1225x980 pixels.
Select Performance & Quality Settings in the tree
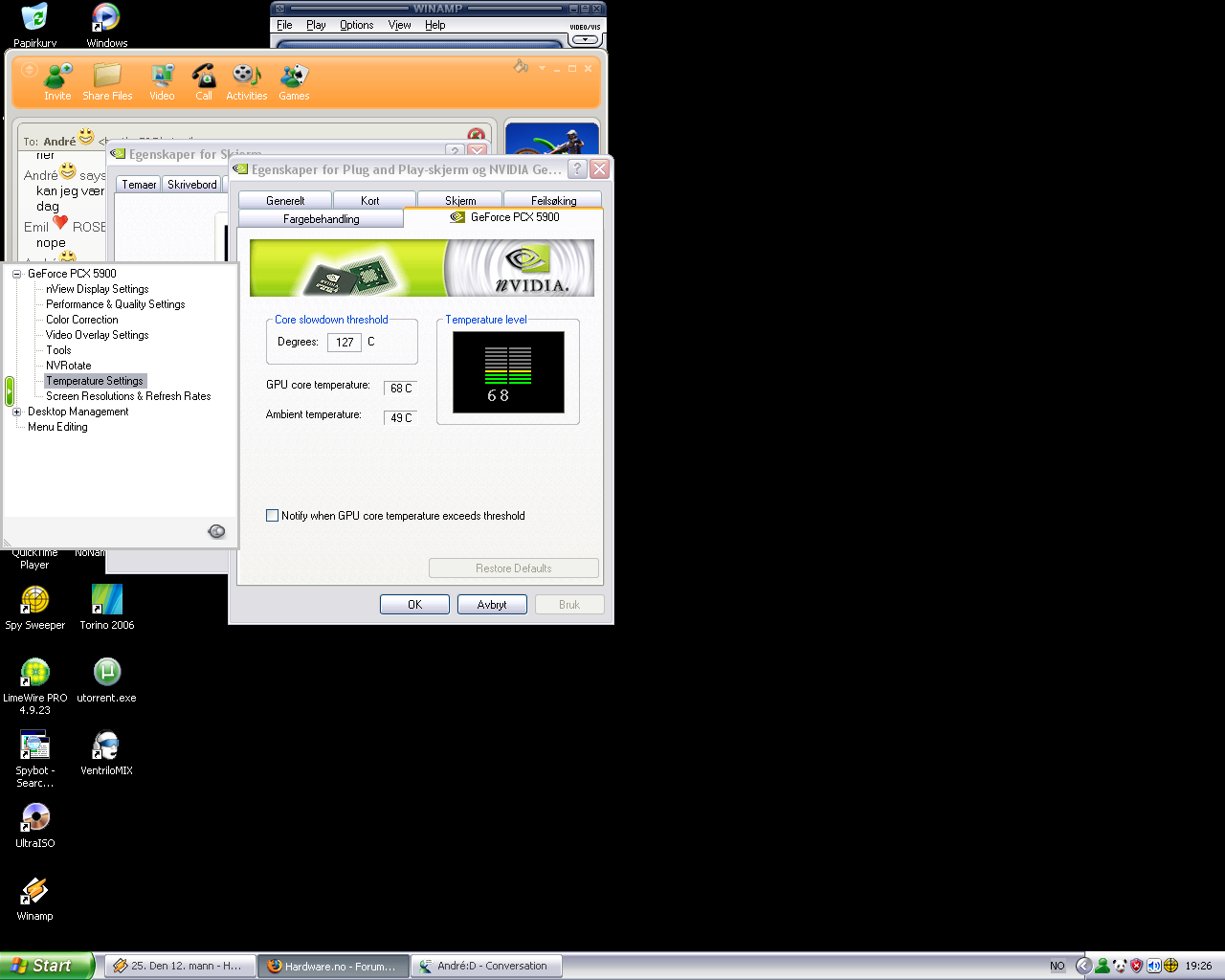[116, 304]
